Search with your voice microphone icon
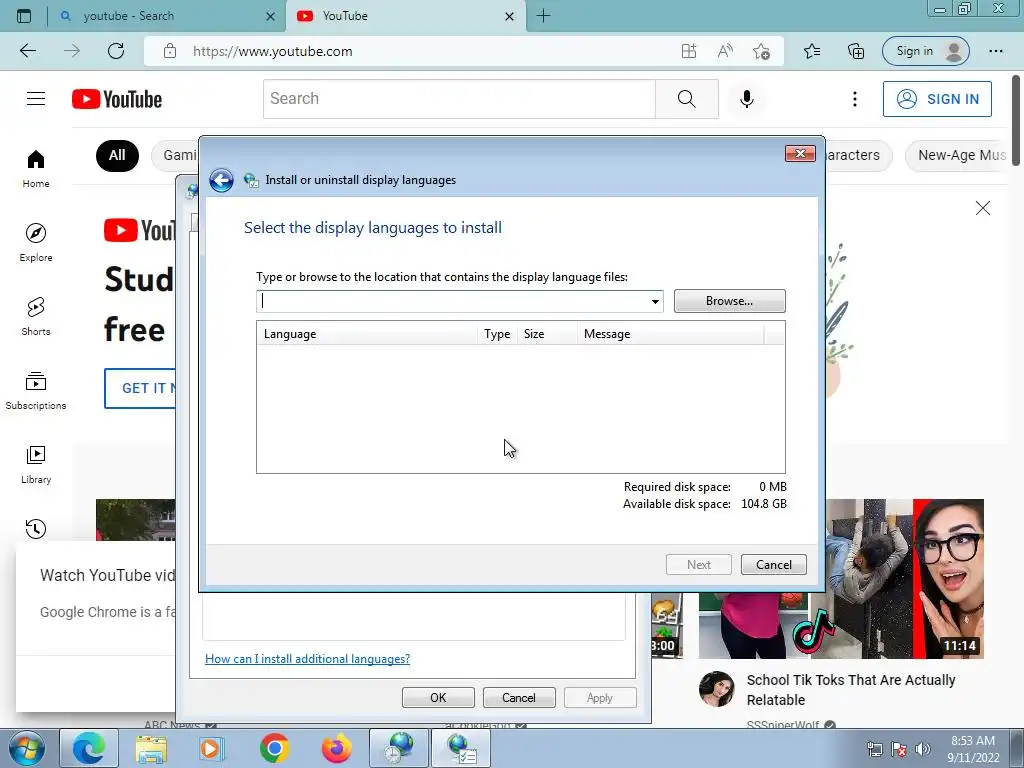This screenshot has height=768, width=1024. (747, 99)
